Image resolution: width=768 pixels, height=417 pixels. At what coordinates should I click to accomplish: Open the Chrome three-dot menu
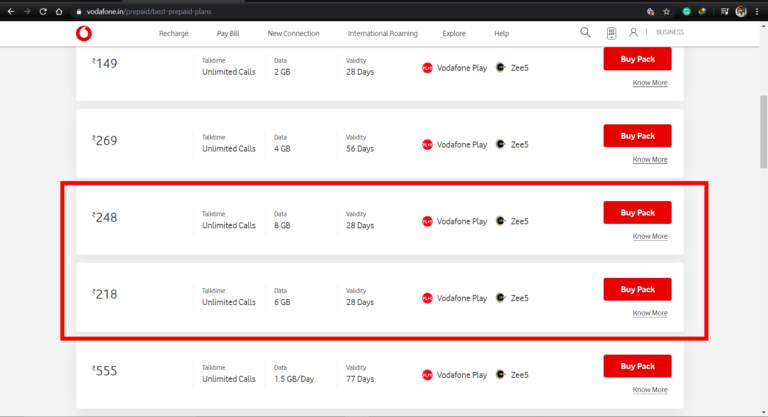pyautogui.click(x=757, y=11)
